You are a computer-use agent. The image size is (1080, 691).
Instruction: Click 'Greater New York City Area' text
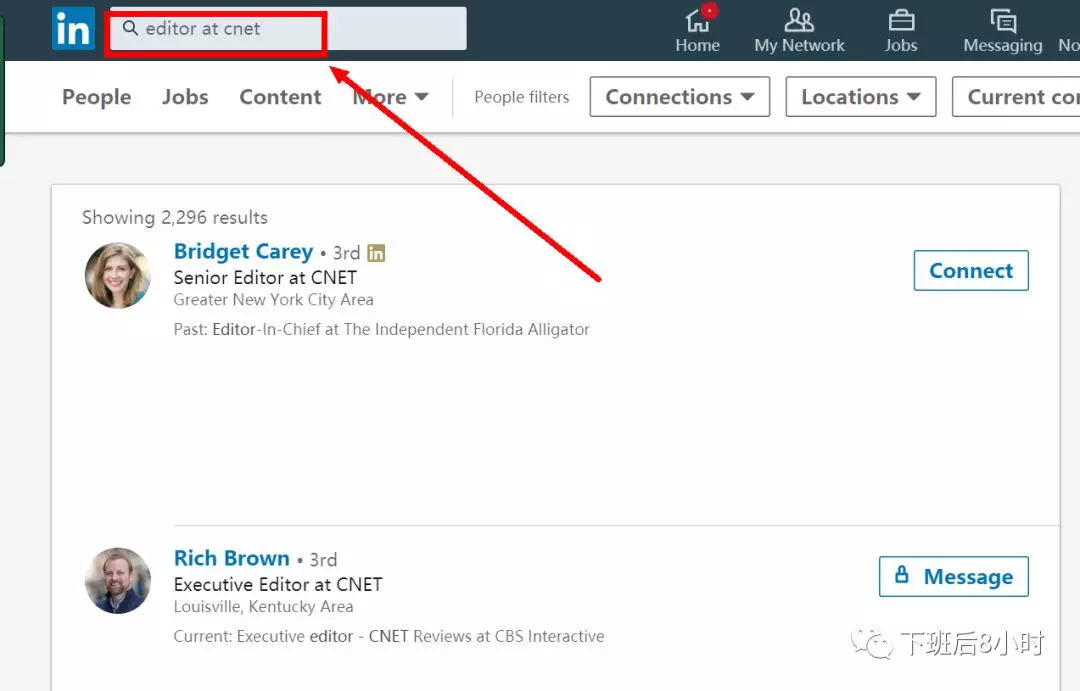[x=273, y=300]
